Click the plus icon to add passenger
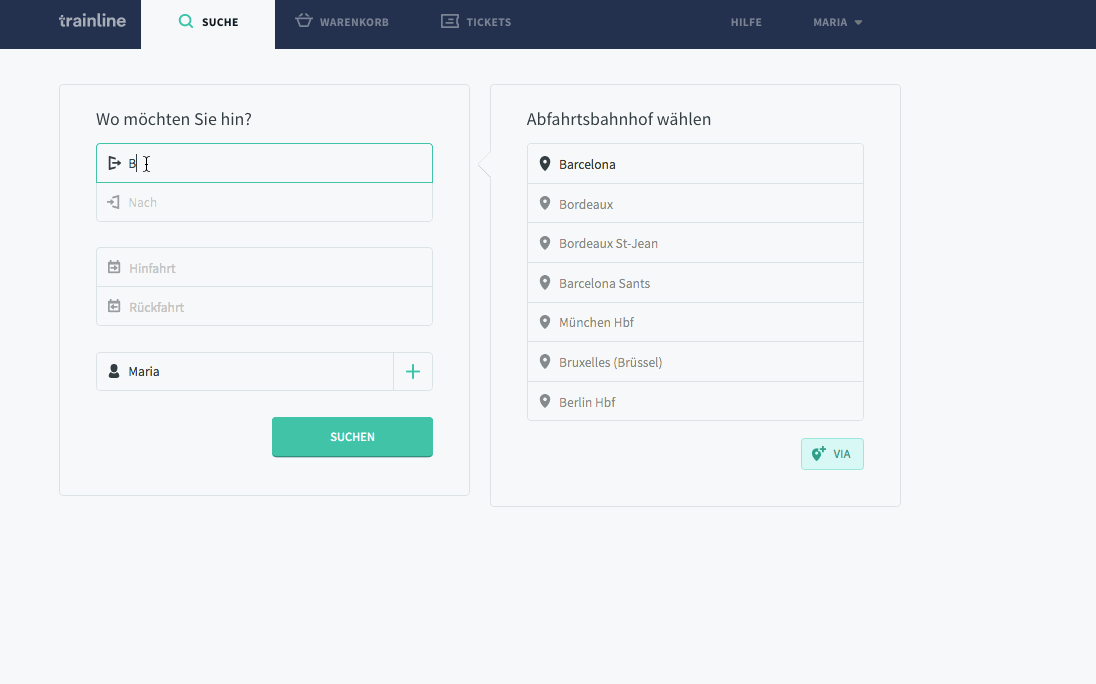 click(413, 372)
